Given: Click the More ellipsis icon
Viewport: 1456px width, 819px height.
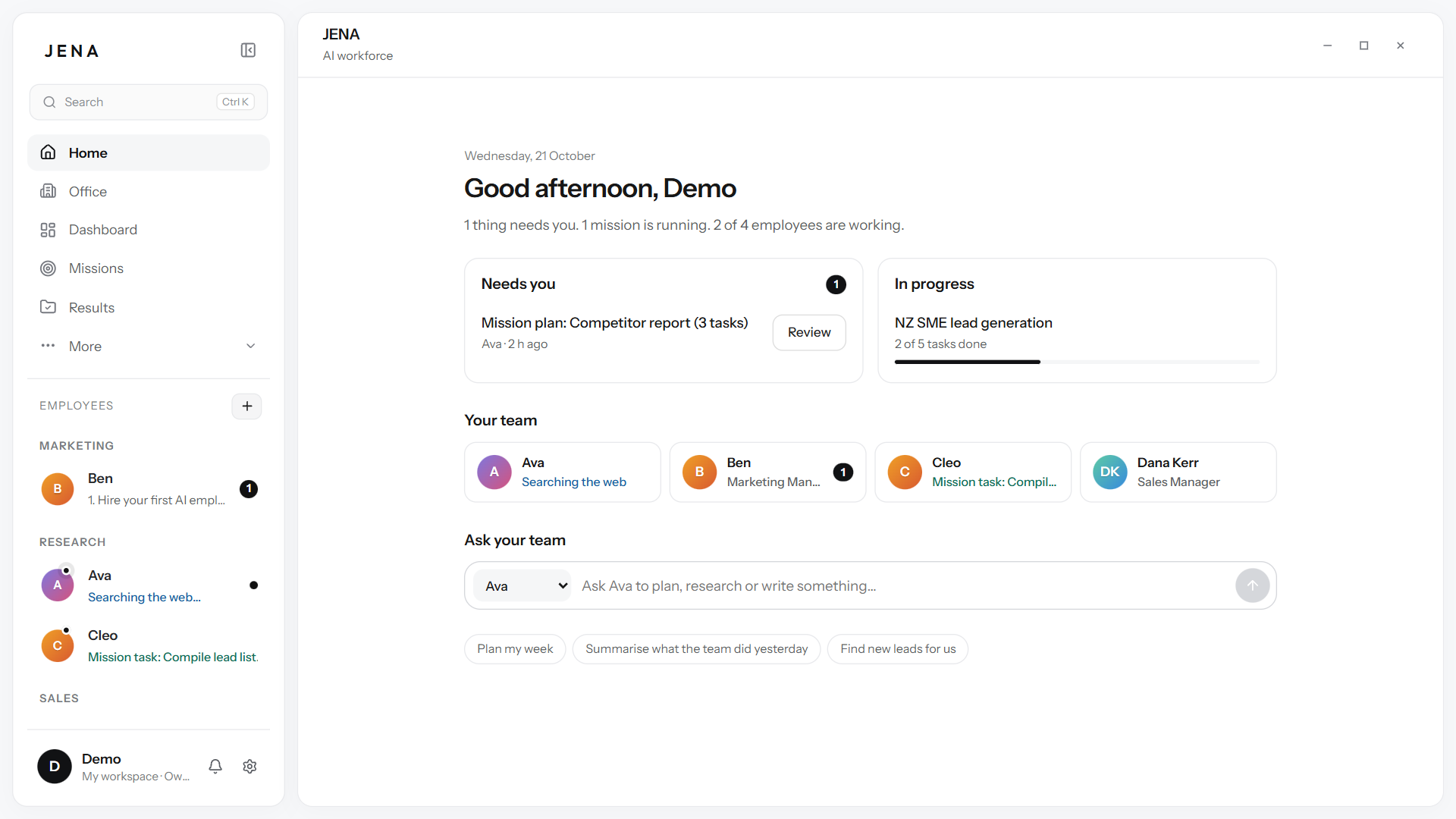Looking at the screenshot, I should click(48, 346).
